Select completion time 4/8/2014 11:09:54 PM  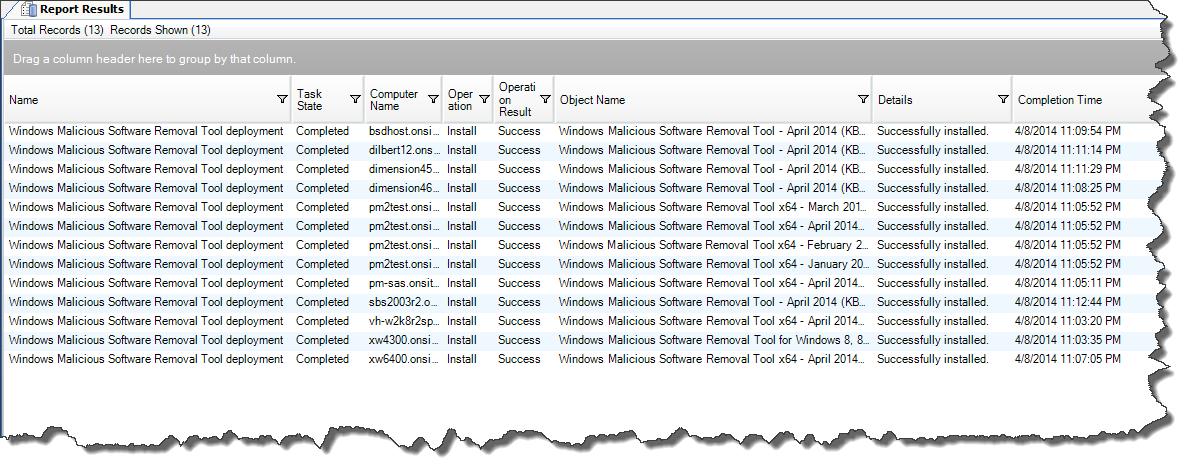tap(1067, 131)
